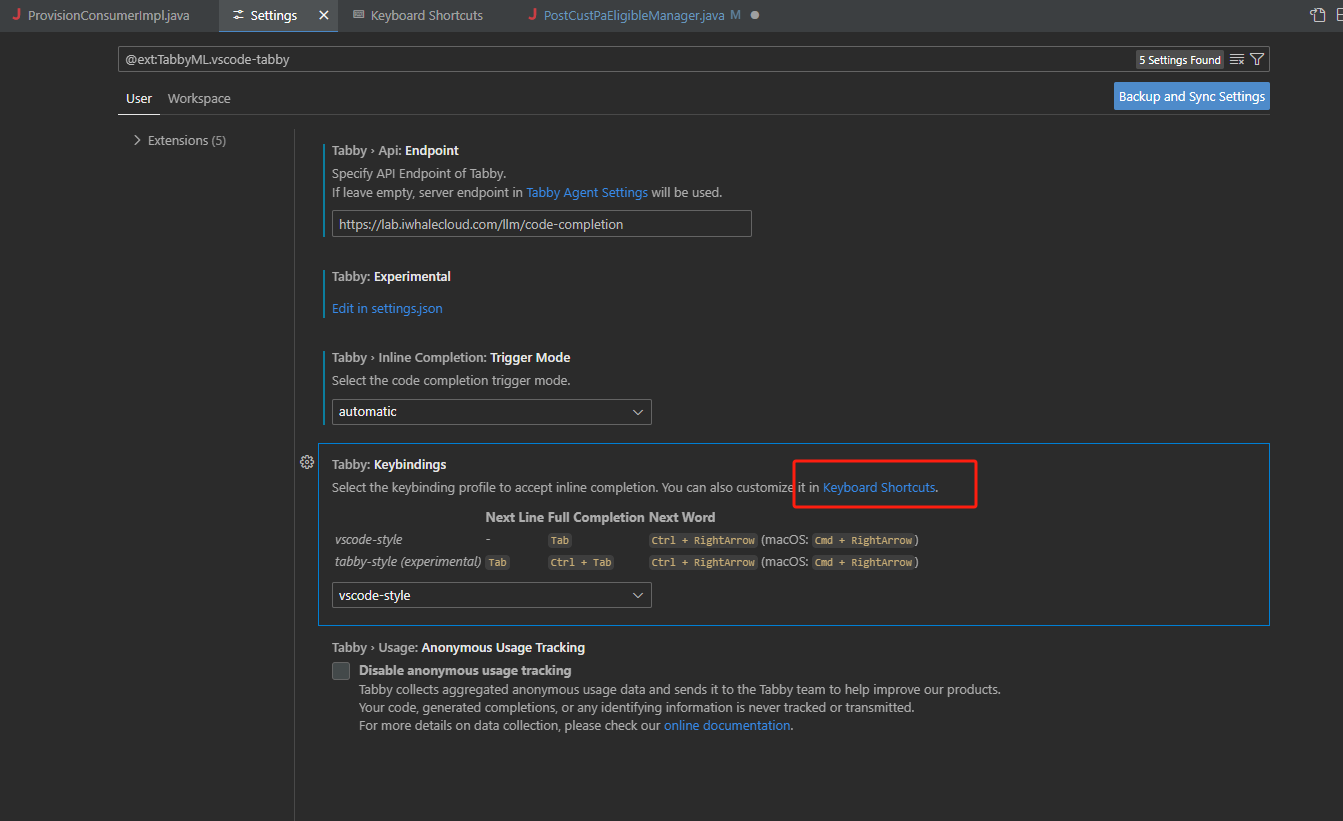
Task: Open the Keyboard Shortcuts link in Keybindings description
Action: click(x=879, y=488)
